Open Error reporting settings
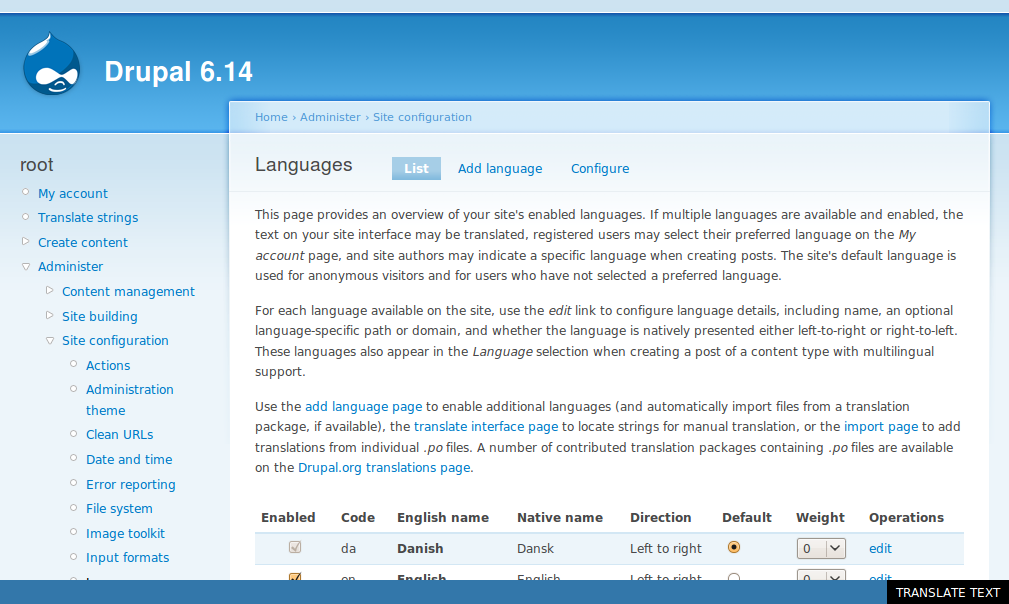This screenshot has height=604, width=1009. coord(131,484)
